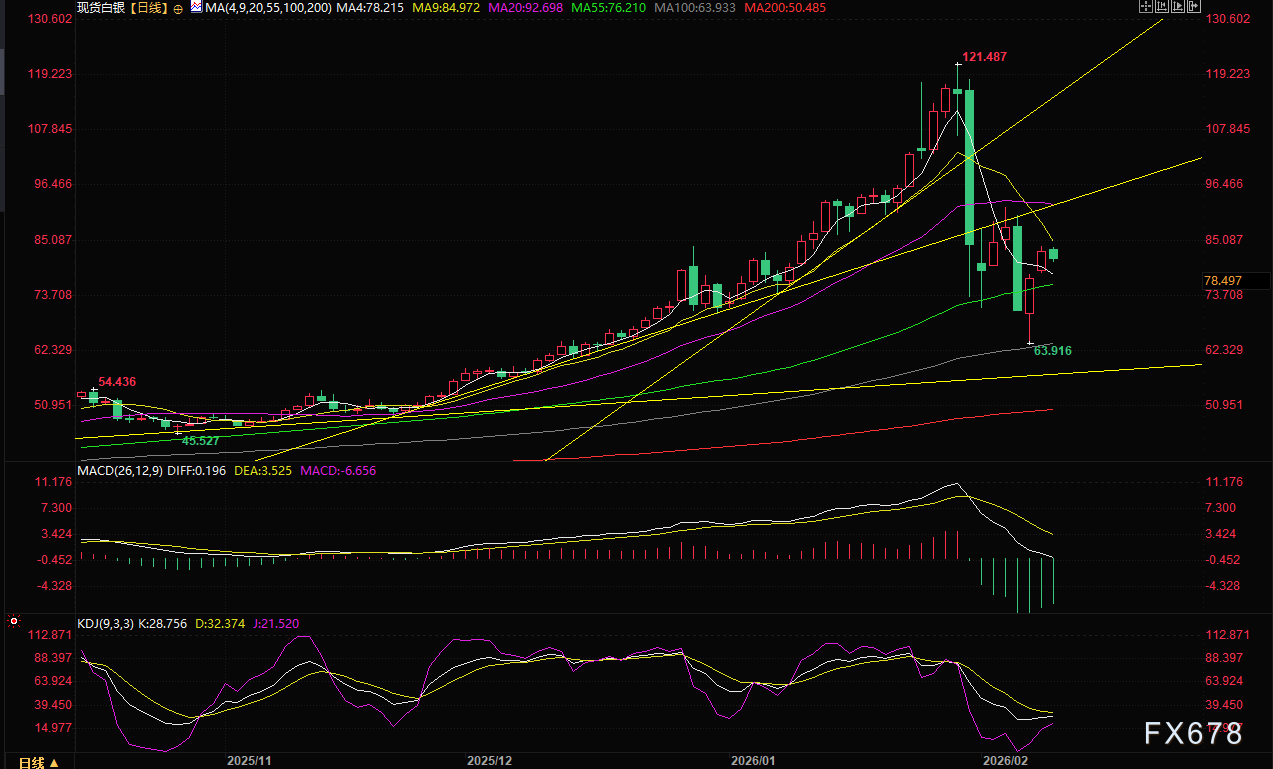Click the 2026/01 date axis label
The image size is (1273, 769).
pos(753,760)
